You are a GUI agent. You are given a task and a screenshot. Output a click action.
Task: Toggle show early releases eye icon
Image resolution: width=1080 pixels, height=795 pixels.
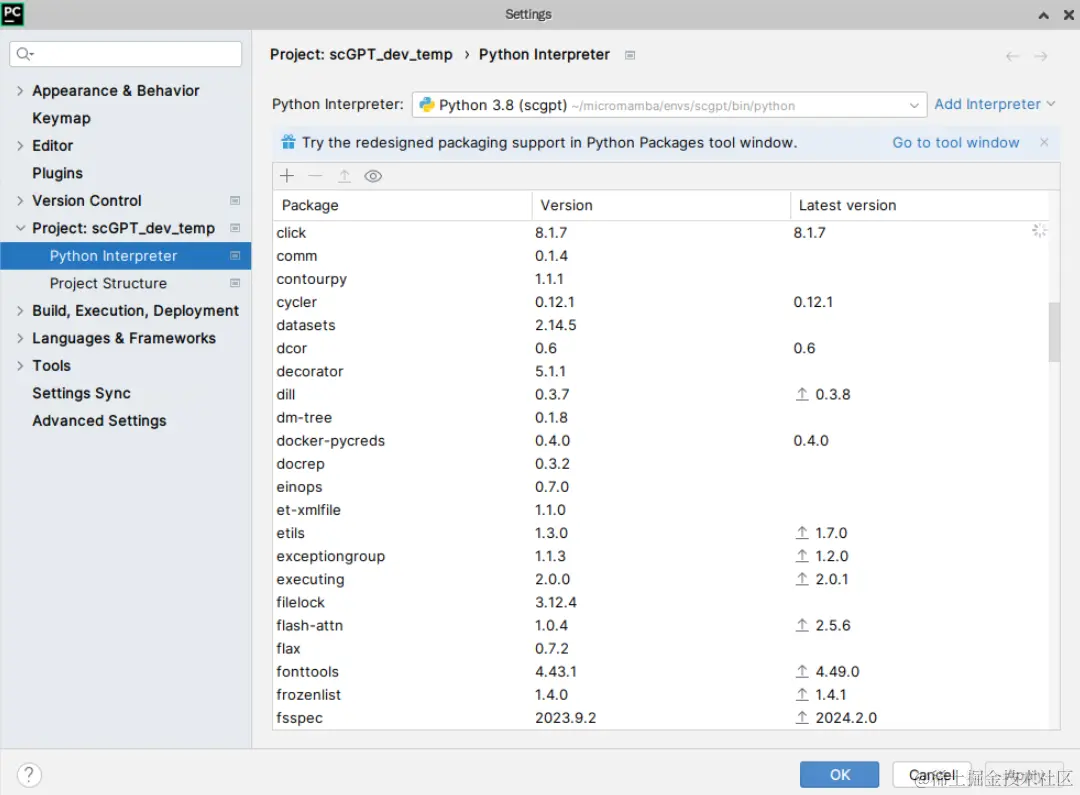[373, 176]
